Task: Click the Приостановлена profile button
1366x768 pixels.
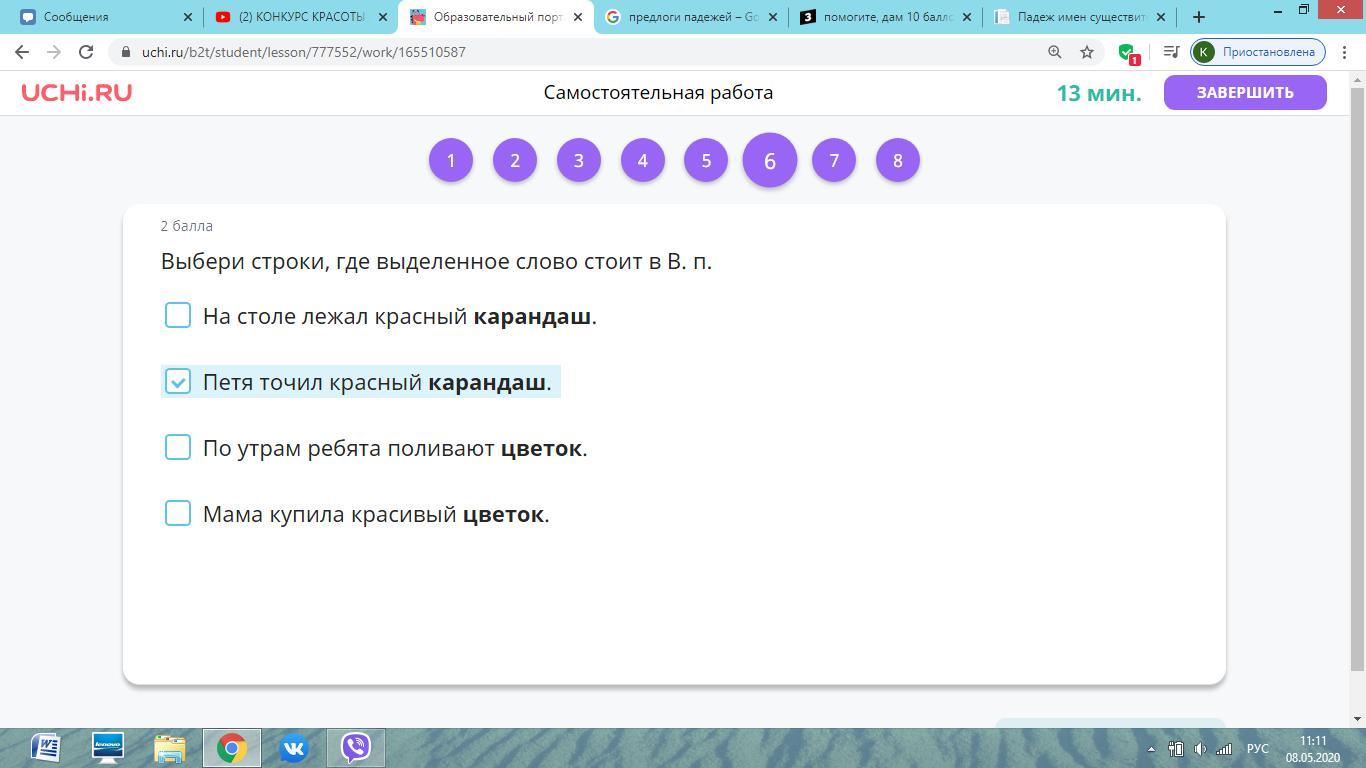Action: pyautogui.click(x=1258, y=52)
